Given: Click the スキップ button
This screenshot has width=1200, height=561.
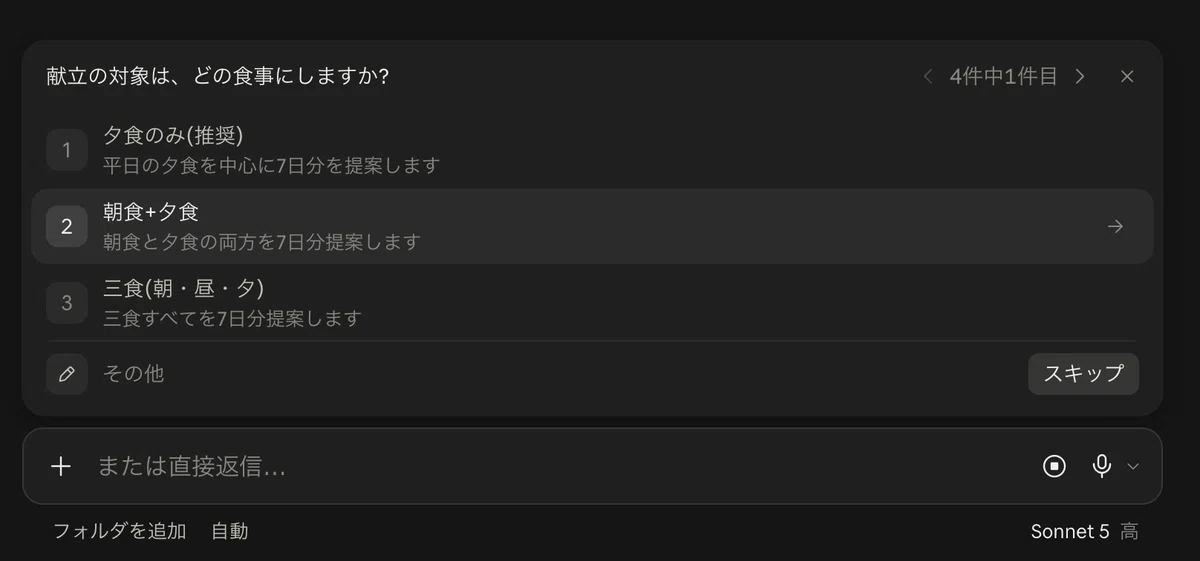Looking at the screenshot, I should tap(1083, 374).
